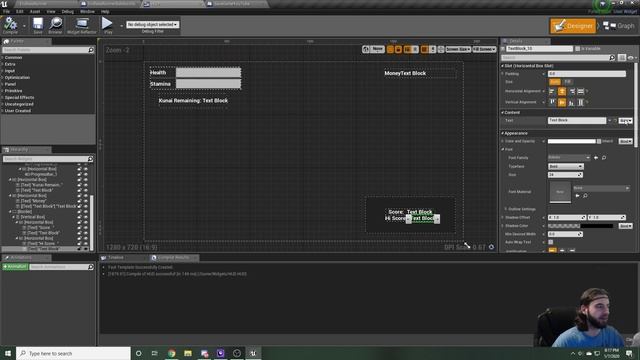
Task: Open the Bind dropdown for Text
Action: pyautogui.click(x=625, y=121)
